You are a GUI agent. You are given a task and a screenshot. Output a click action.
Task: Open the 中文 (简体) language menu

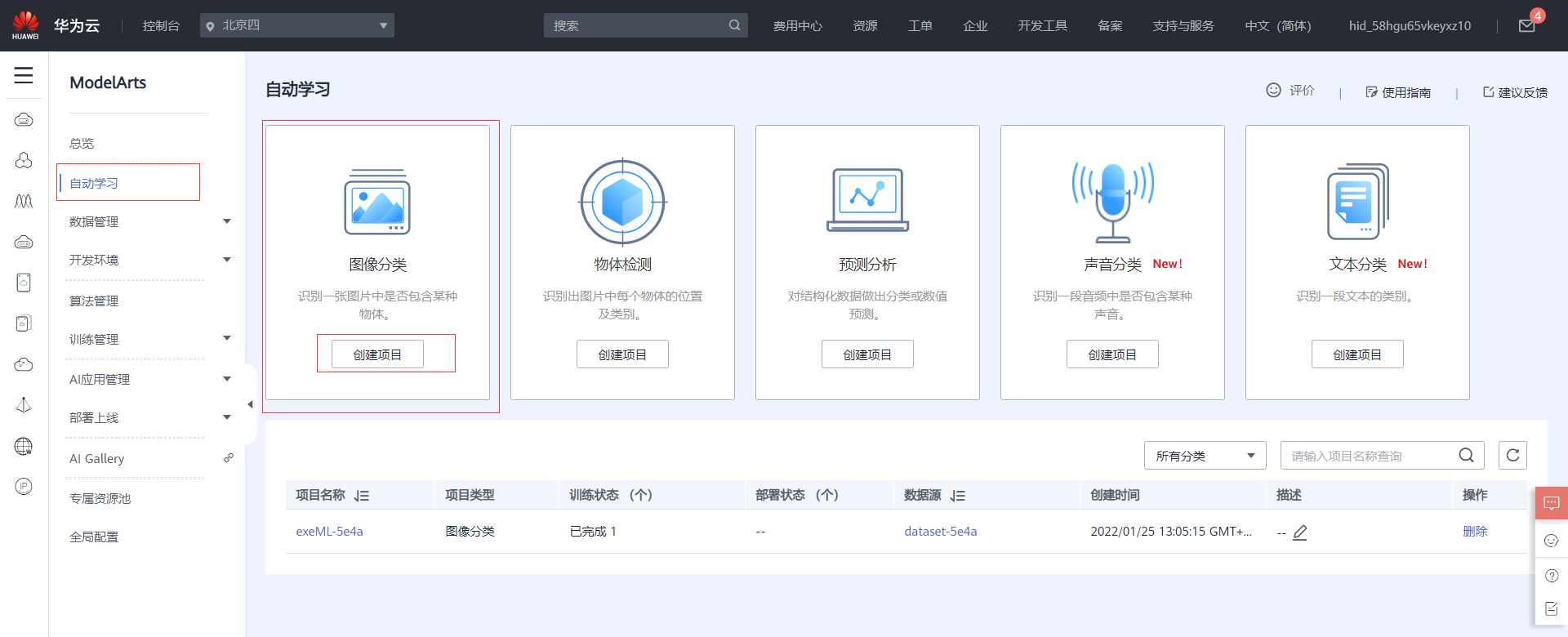pos(1277,26)
